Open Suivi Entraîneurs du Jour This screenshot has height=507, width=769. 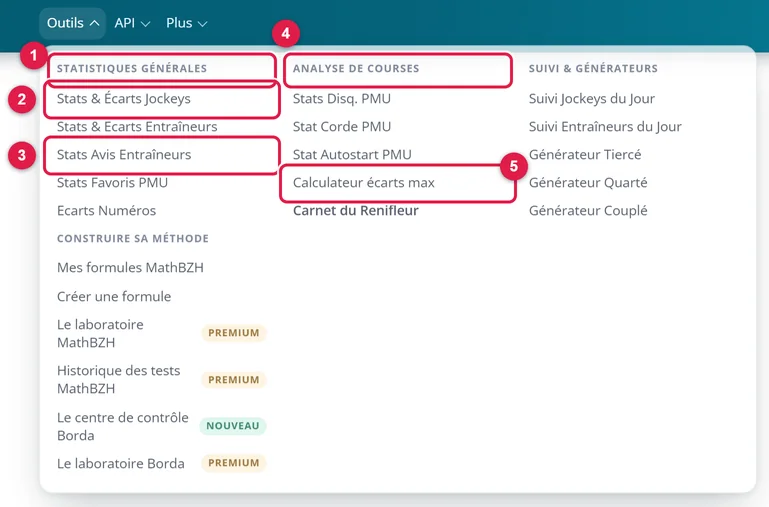coord(605,127)
